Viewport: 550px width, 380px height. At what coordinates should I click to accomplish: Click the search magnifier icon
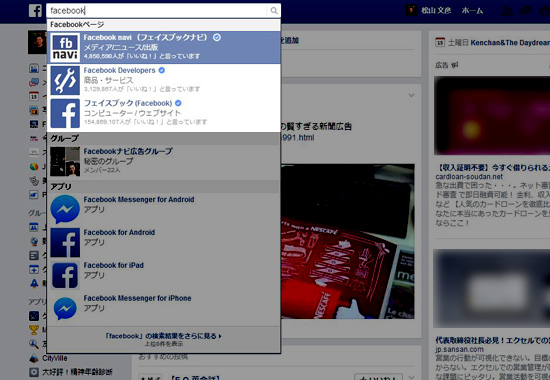coord(274,11)
